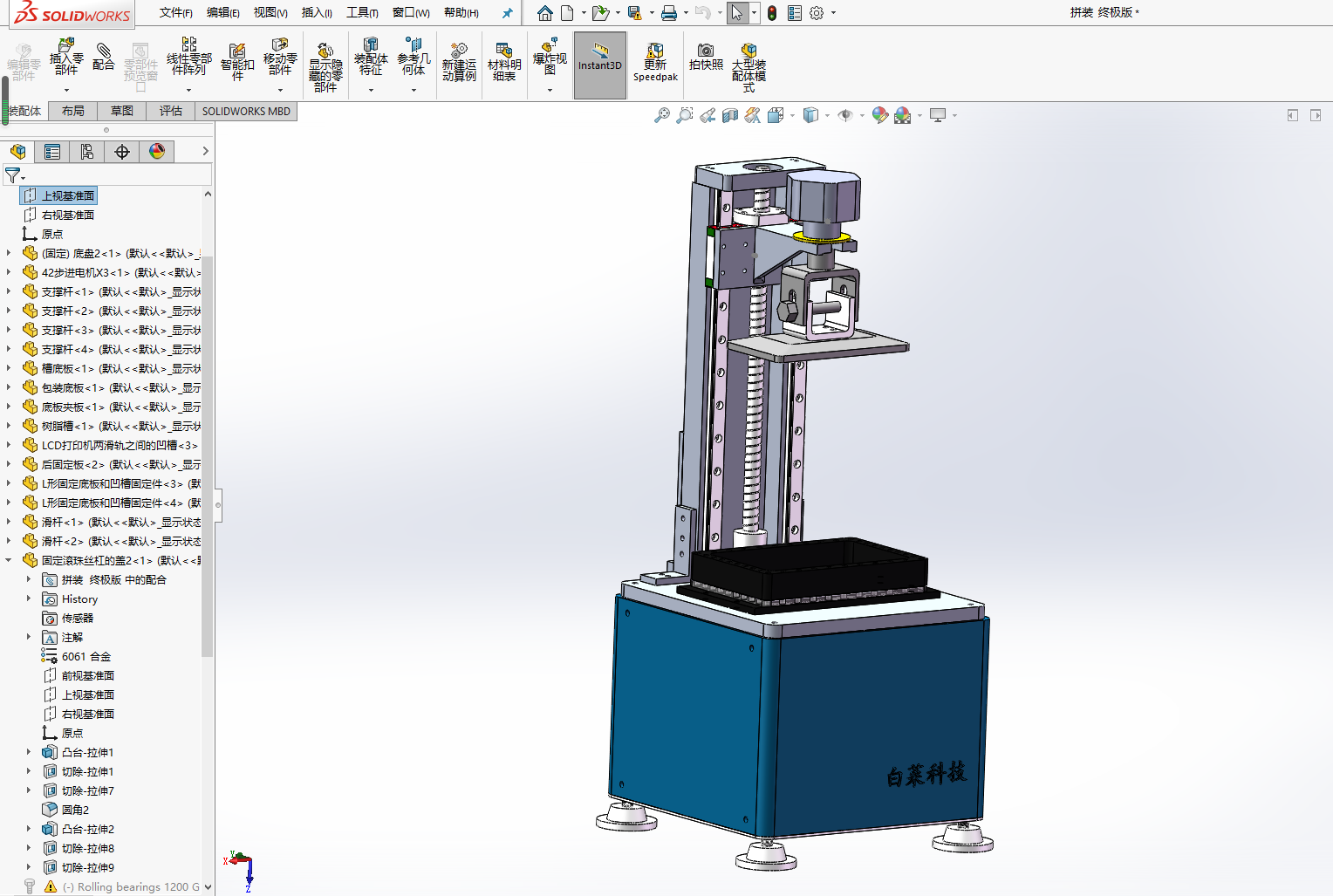The height and width of the screenshot is (896, 1333).
Task: Click the Smart Fasteners icon
Action: click(237, 59)
